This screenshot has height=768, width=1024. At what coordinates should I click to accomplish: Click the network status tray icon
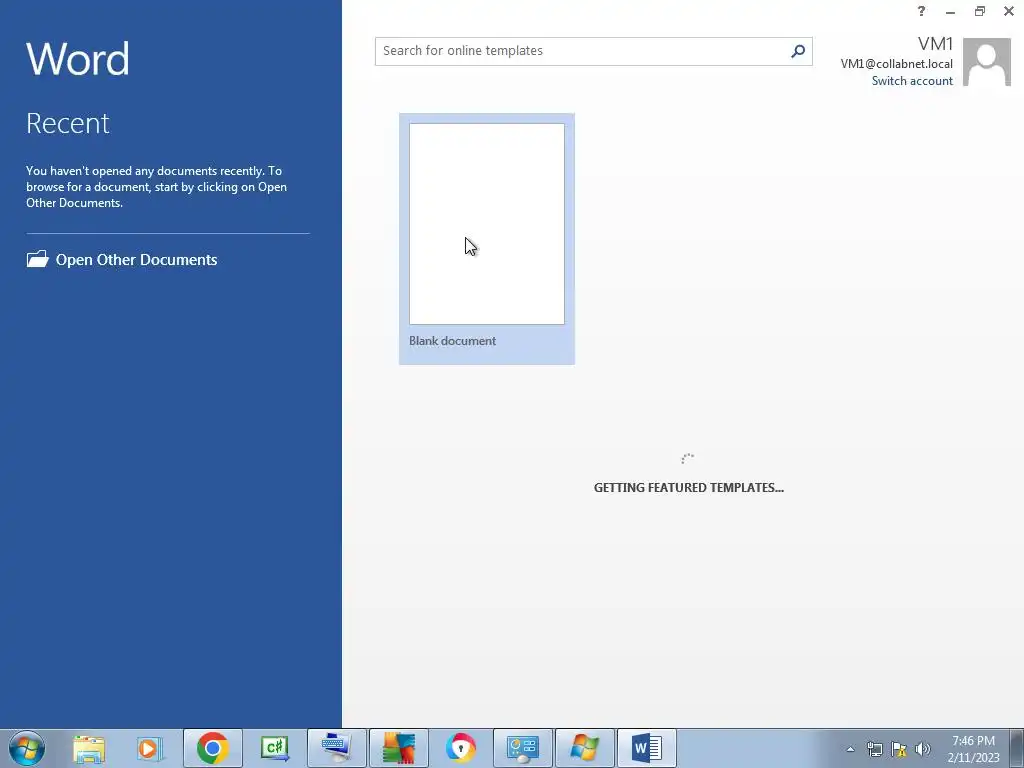874,749
